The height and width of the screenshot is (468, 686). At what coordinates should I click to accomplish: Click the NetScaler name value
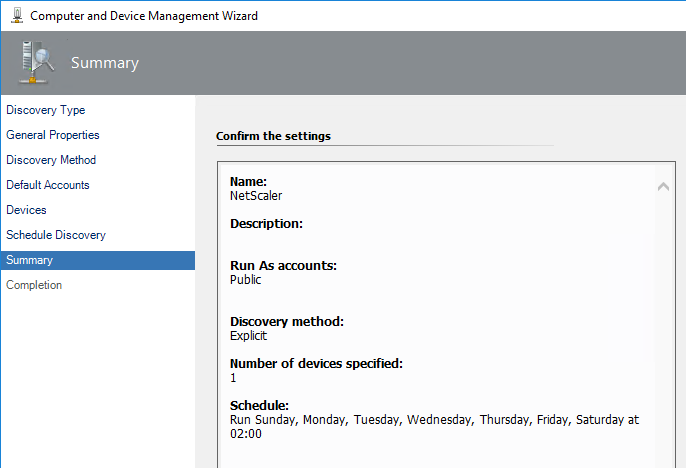(x=256, y=196)
